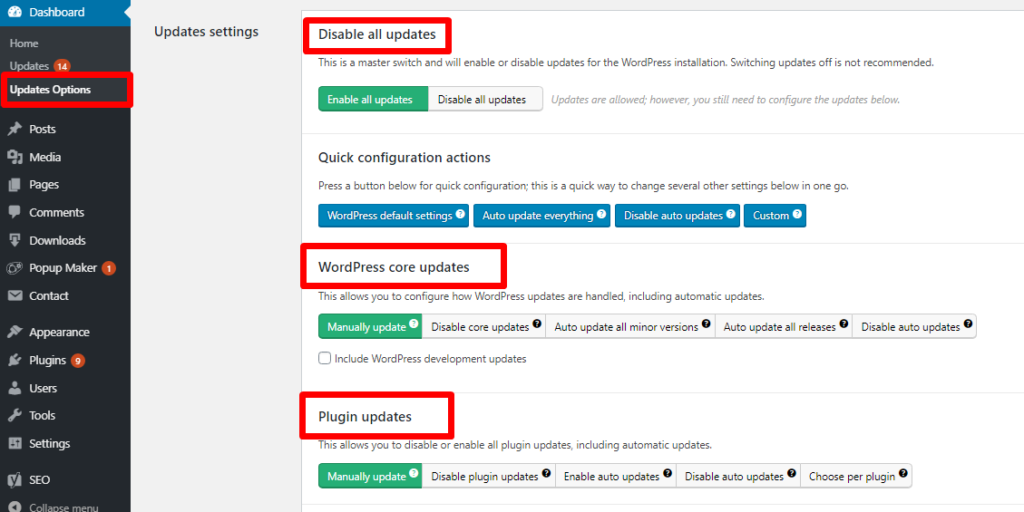Choose Auto update all releases for core
The image size is (1024, 512).
(x=784, y=327)
